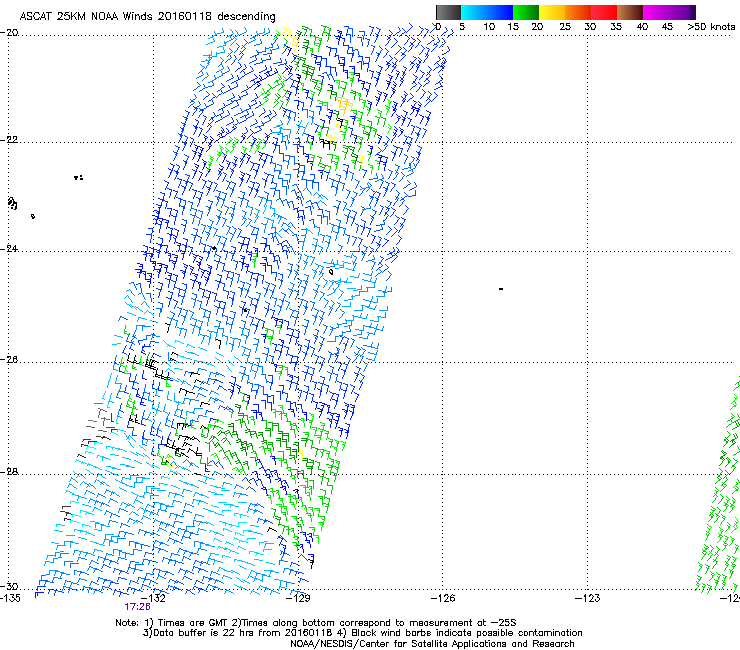Click the green wind swath at the right edge
Screen dimensions: 740x650
(720, 484)
